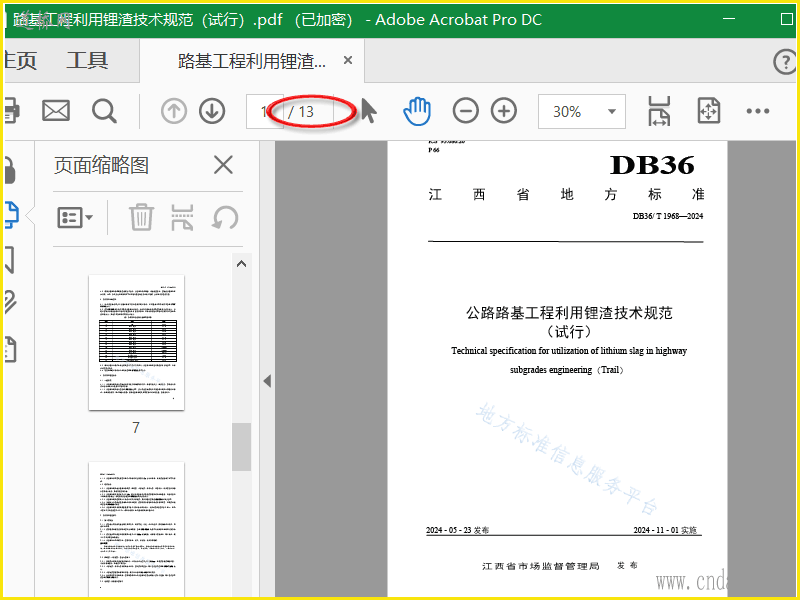The height and width of the screenshot is (600, 800).
Task: Close the 页面缩略图 panel
Action: point(223,165)
